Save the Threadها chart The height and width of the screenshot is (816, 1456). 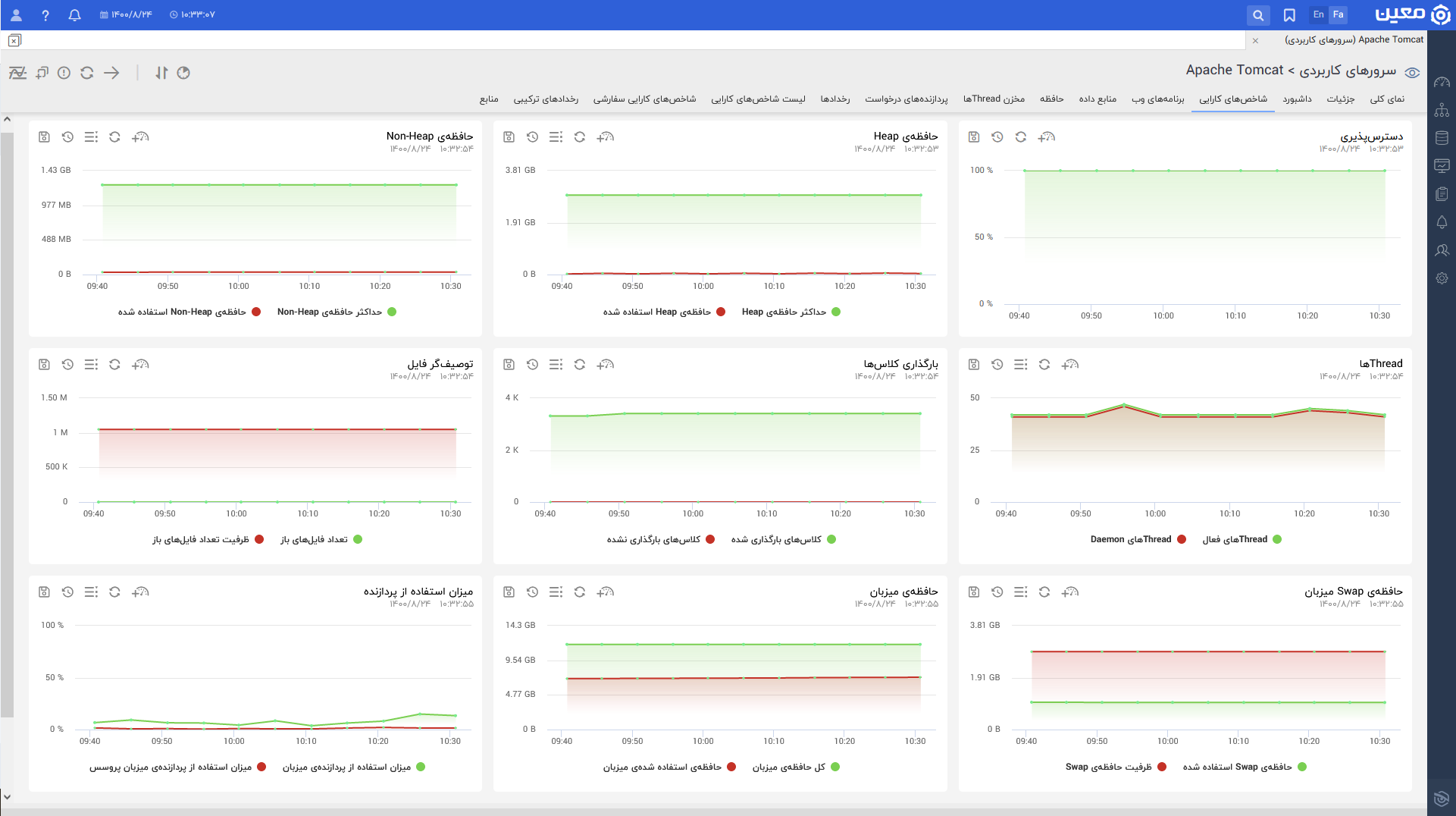(973, 365)
